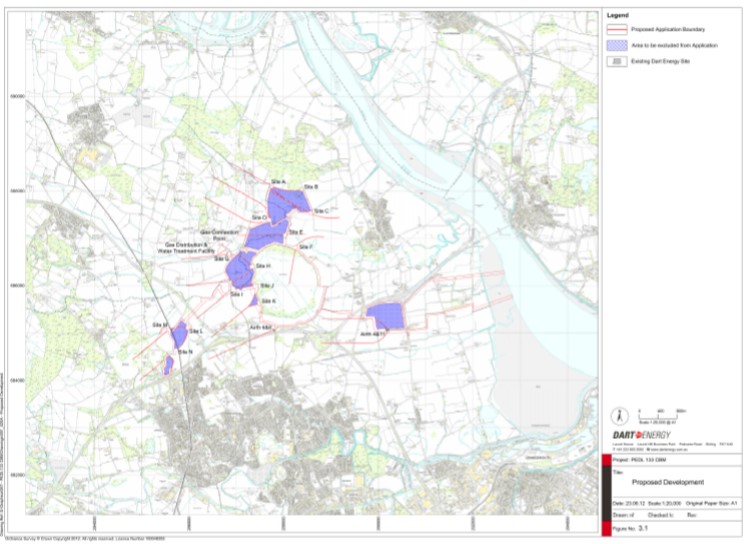Click the red boundary line legend symbol

click(x=618, y=31)
